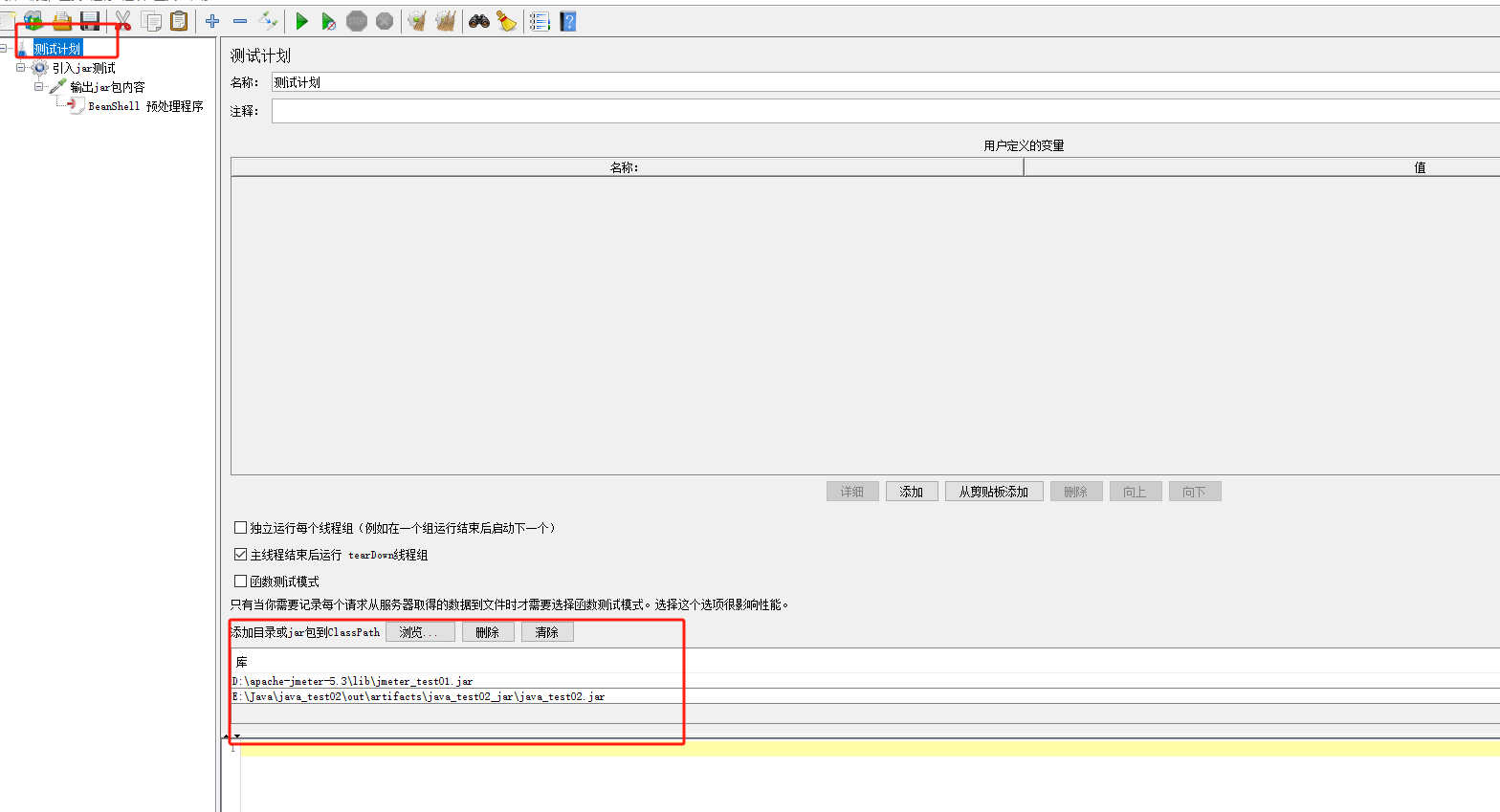Clear results with single broom icon
The image size is (1500, 812).
tap(417, 20)
